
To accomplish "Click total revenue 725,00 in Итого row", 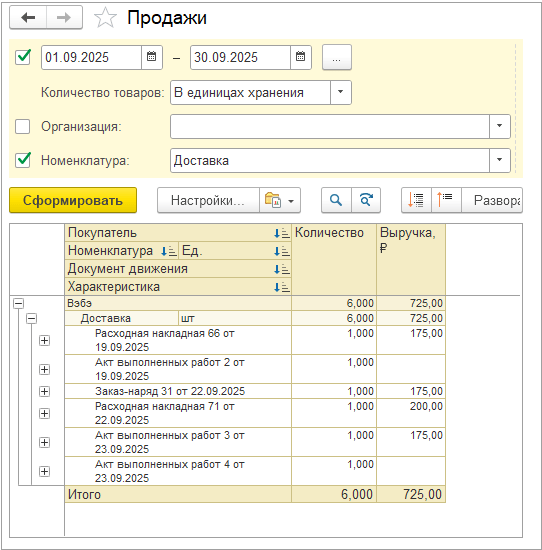I will (411, 495).
